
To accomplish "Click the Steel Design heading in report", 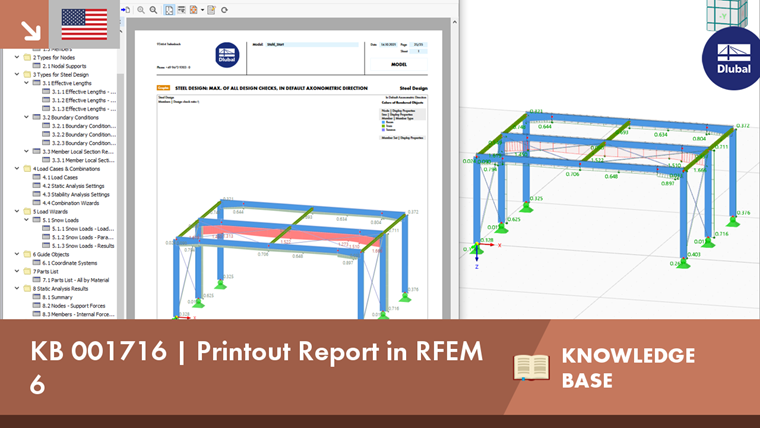I will point(413,88).
